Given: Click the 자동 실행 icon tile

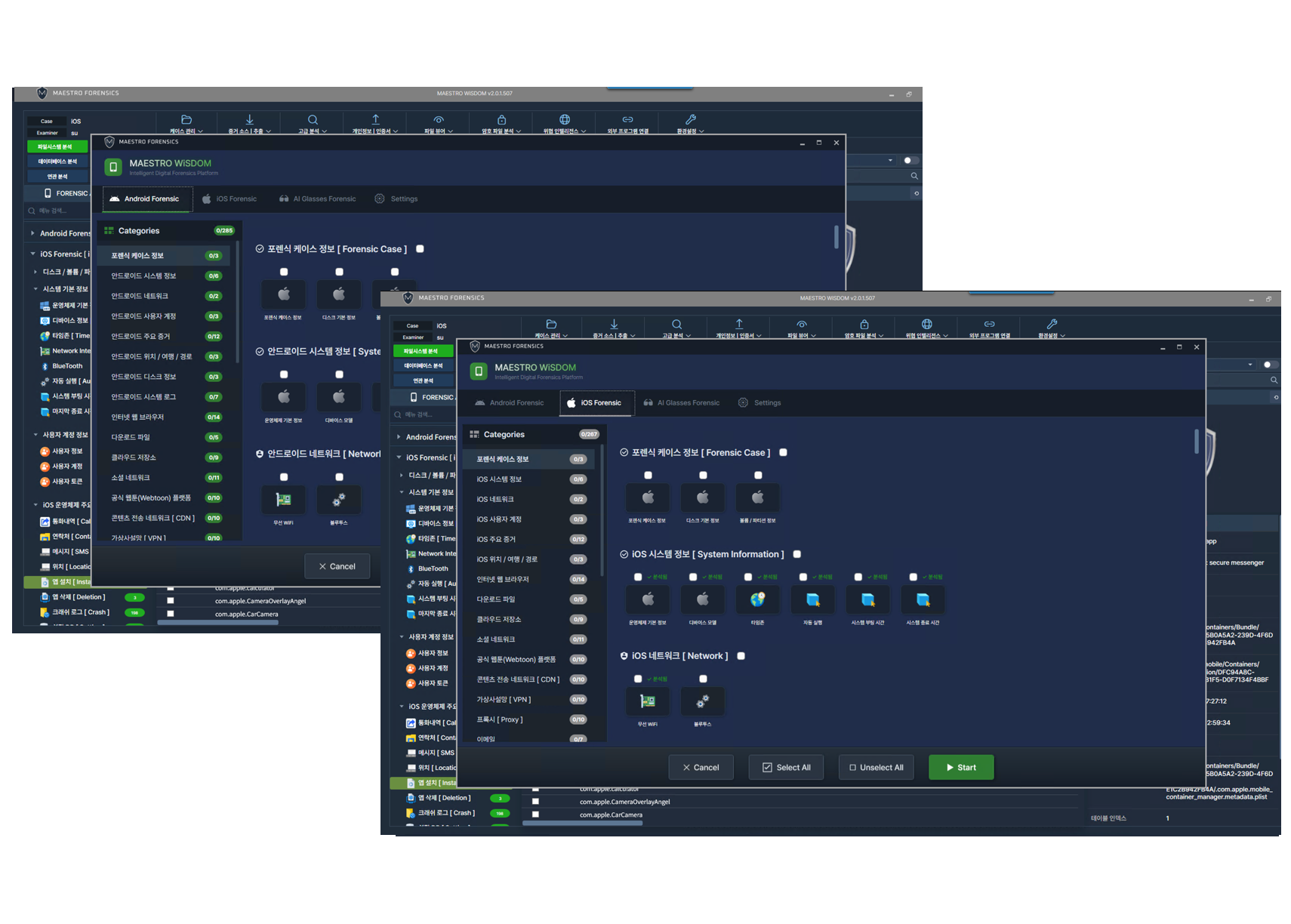Looking at the screenshot, I should (812, 599).
